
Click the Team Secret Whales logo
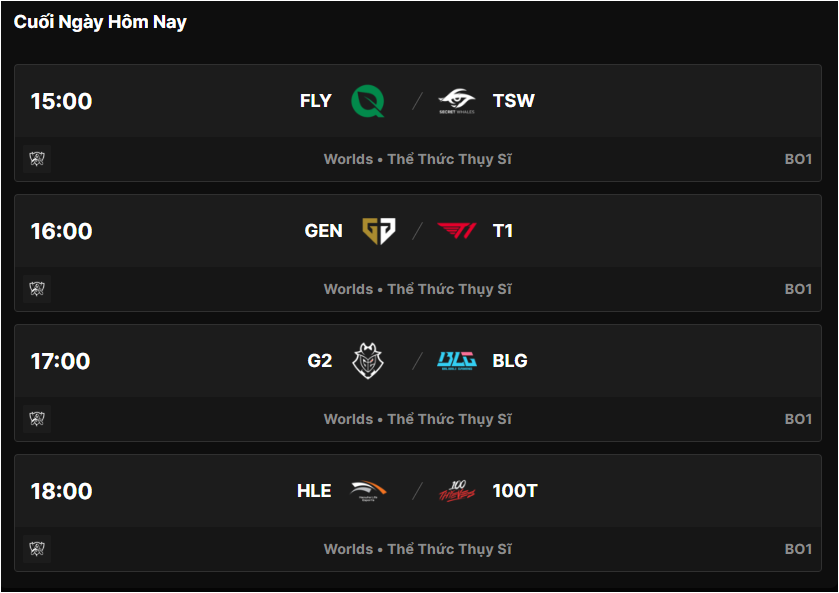[457, 101]
